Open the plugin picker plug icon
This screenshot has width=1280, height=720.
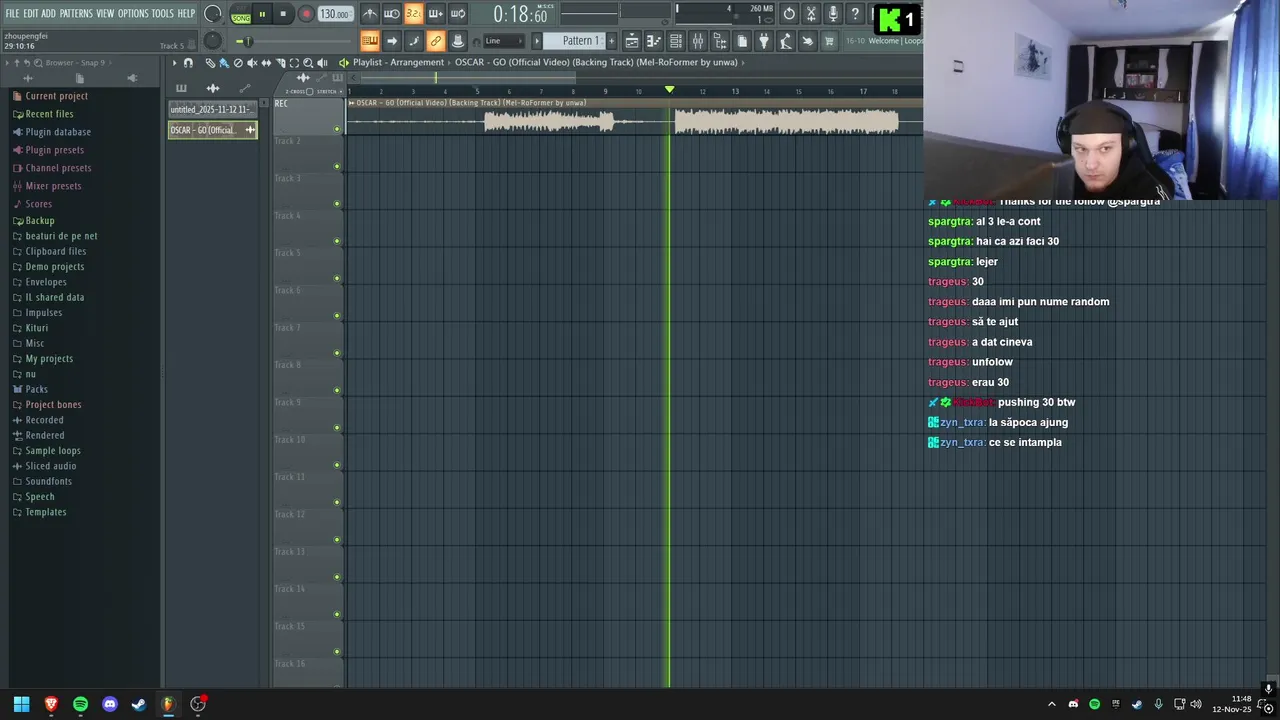tap(763, 41)
